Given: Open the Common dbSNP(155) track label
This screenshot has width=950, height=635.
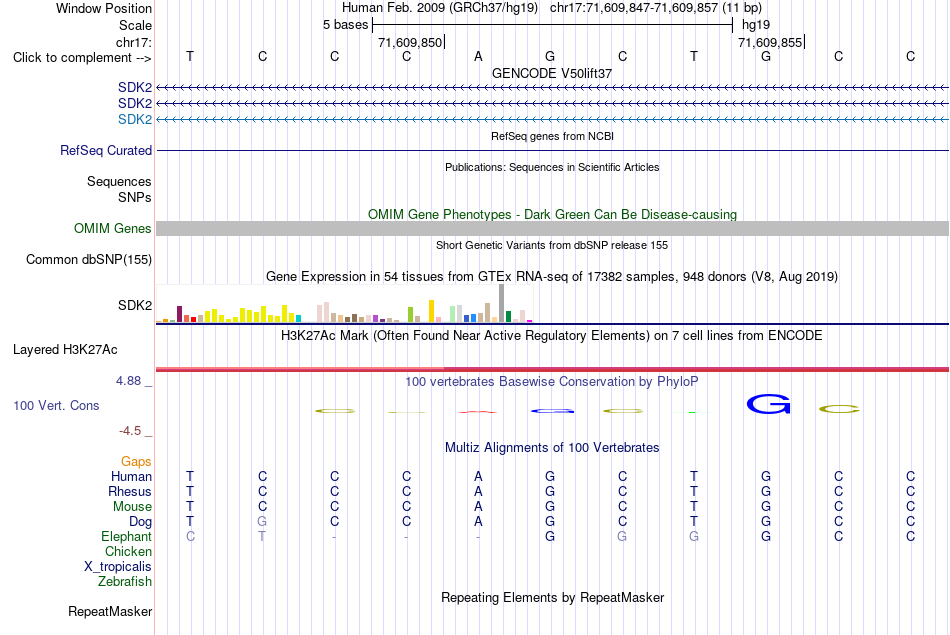Looking at the screenshot, I should click(x=88, y=259).
